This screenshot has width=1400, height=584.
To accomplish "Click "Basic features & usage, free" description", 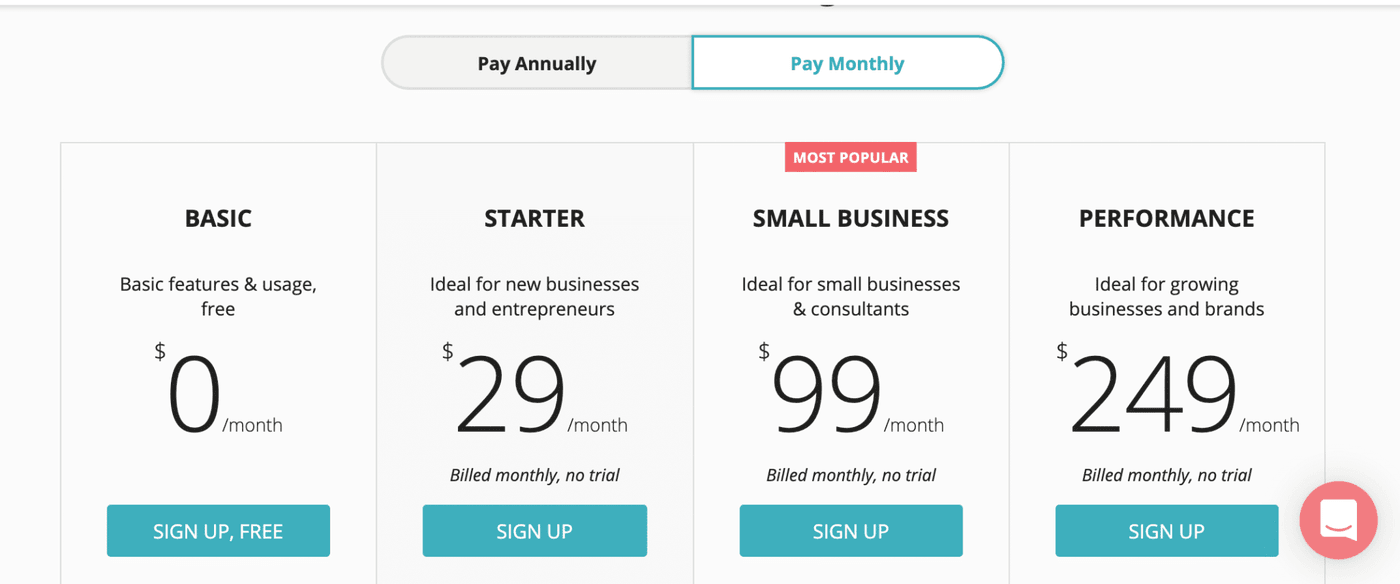I will tap(218, 296).
